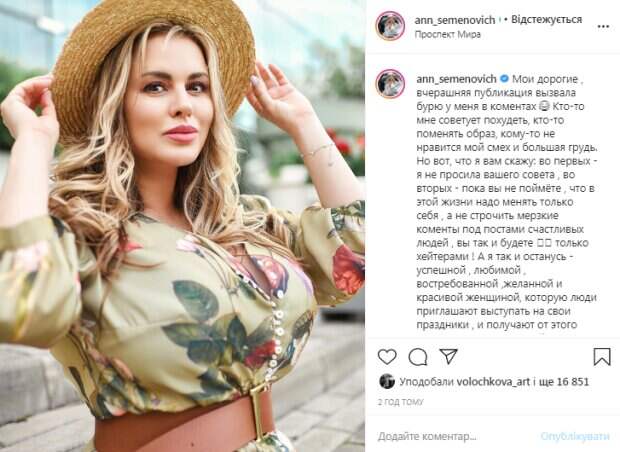
Task: Like the post with the heart icon
Action: point(387,357)
